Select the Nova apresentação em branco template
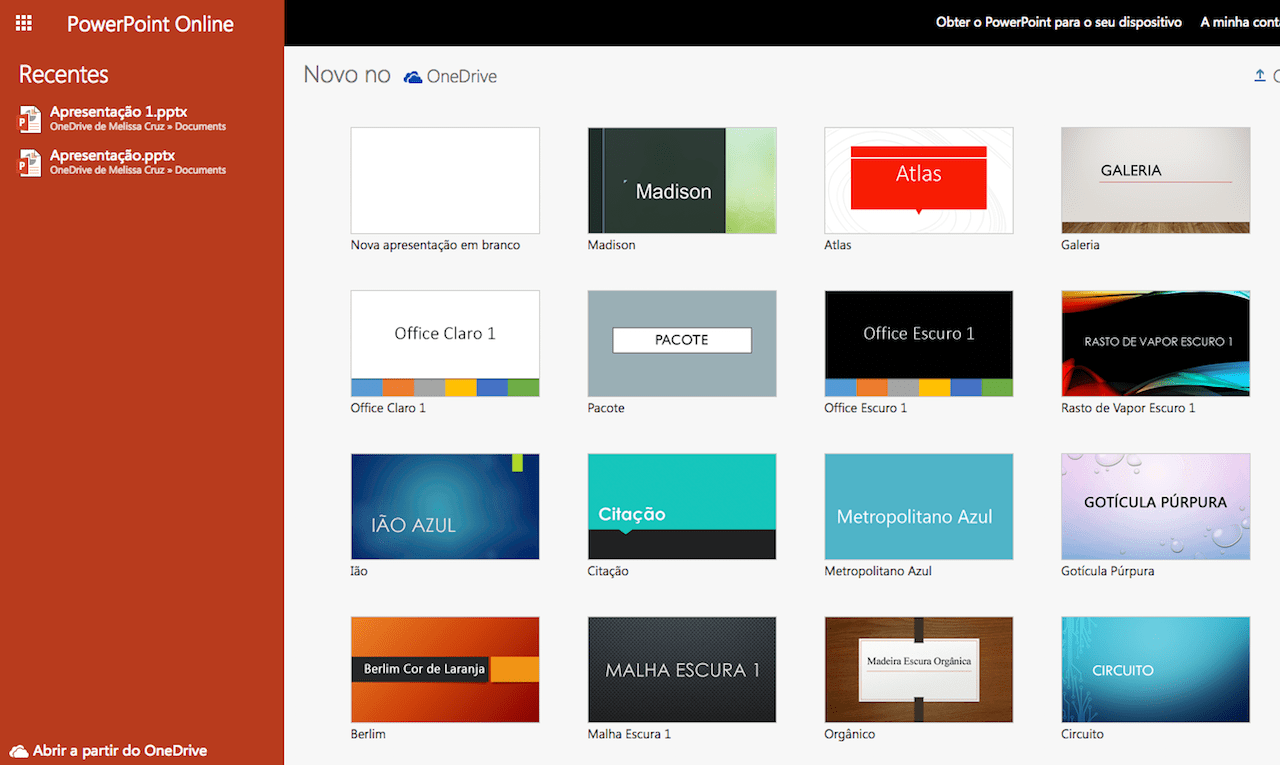 (444, 180)
